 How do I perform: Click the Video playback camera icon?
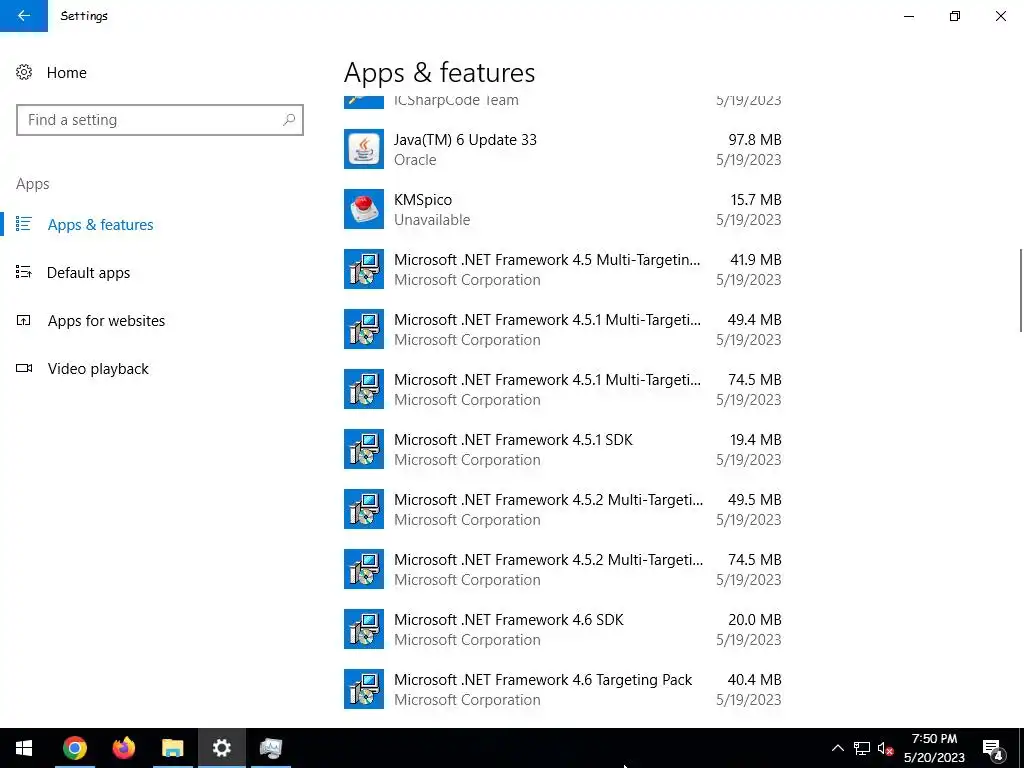[24, 368]
